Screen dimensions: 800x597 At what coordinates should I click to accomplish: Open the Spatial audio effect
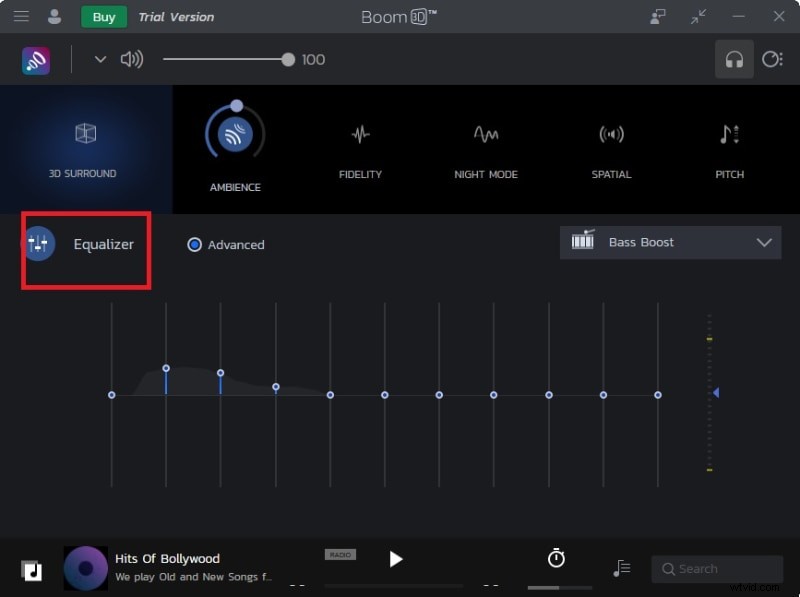coord(611,134)
